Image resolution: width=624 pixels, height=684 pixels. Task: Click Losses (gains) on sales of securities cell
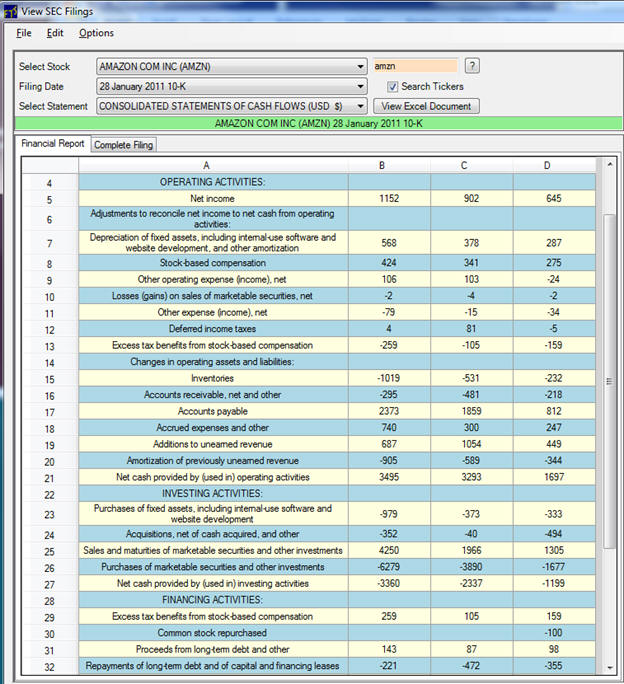tap(213, 296)
